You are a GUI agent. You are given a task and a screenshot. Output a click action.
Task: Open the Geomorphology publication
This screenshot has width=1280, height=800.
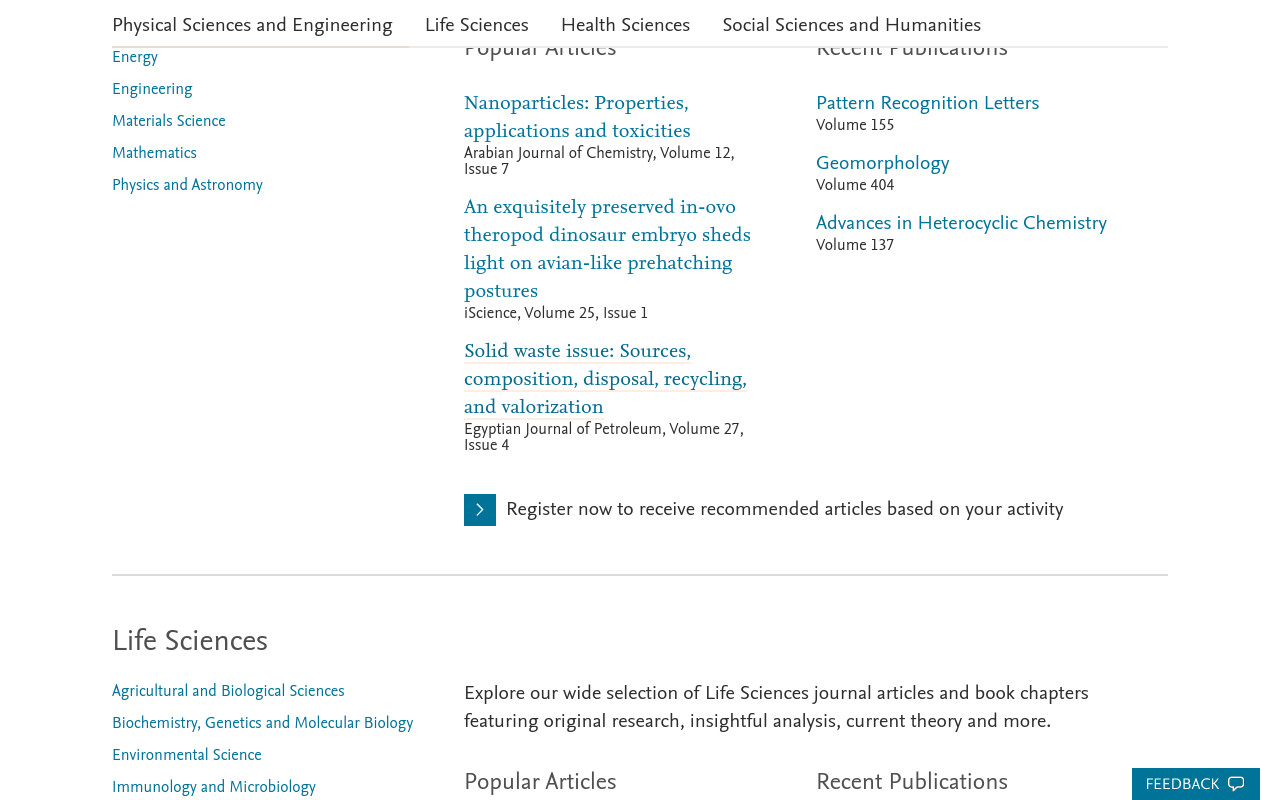(x=882, y=164)
